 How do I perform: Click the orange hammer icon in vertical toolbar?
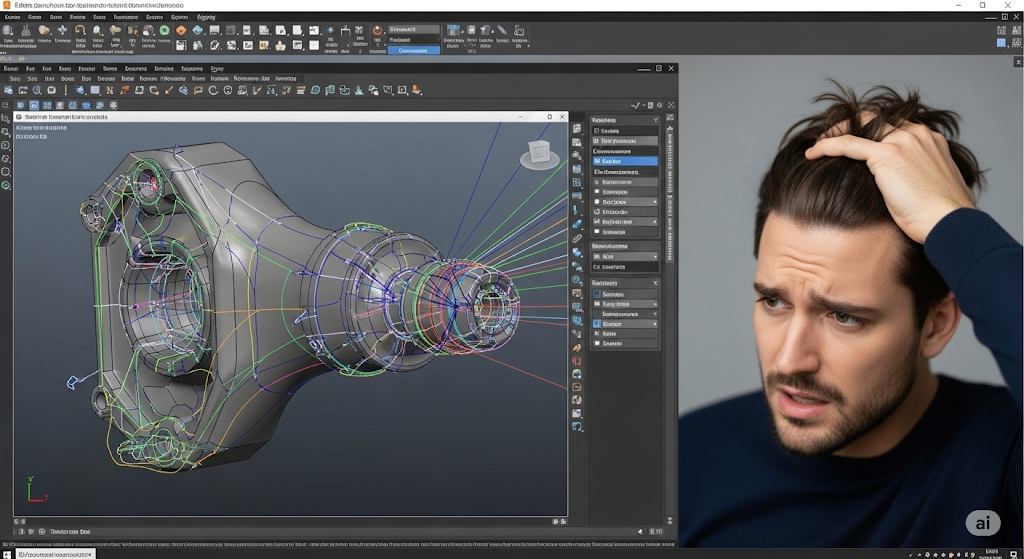coord(577,348)
